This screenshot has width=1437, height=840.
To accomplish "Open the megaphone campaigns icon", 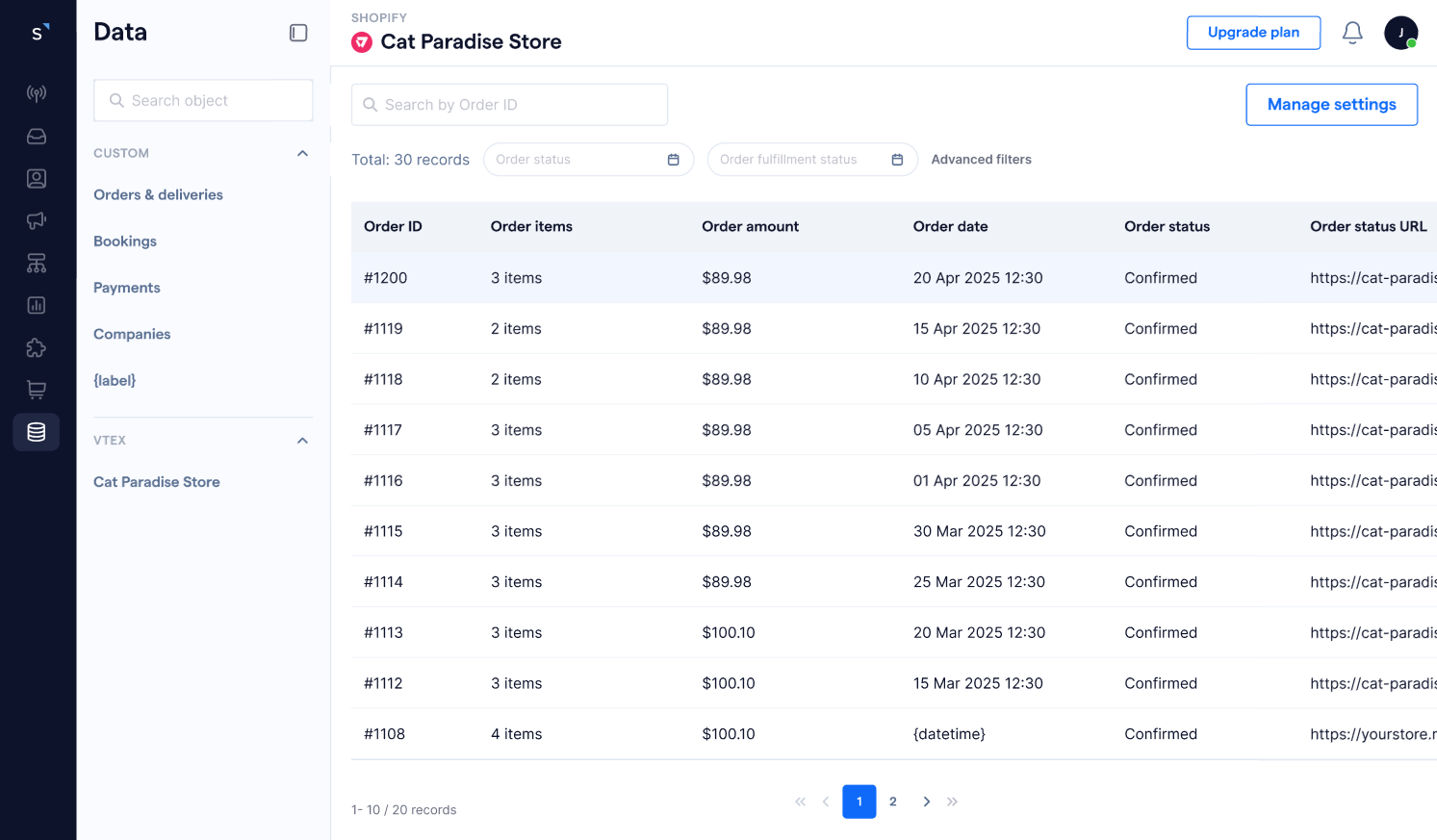I will coord(37,220).
